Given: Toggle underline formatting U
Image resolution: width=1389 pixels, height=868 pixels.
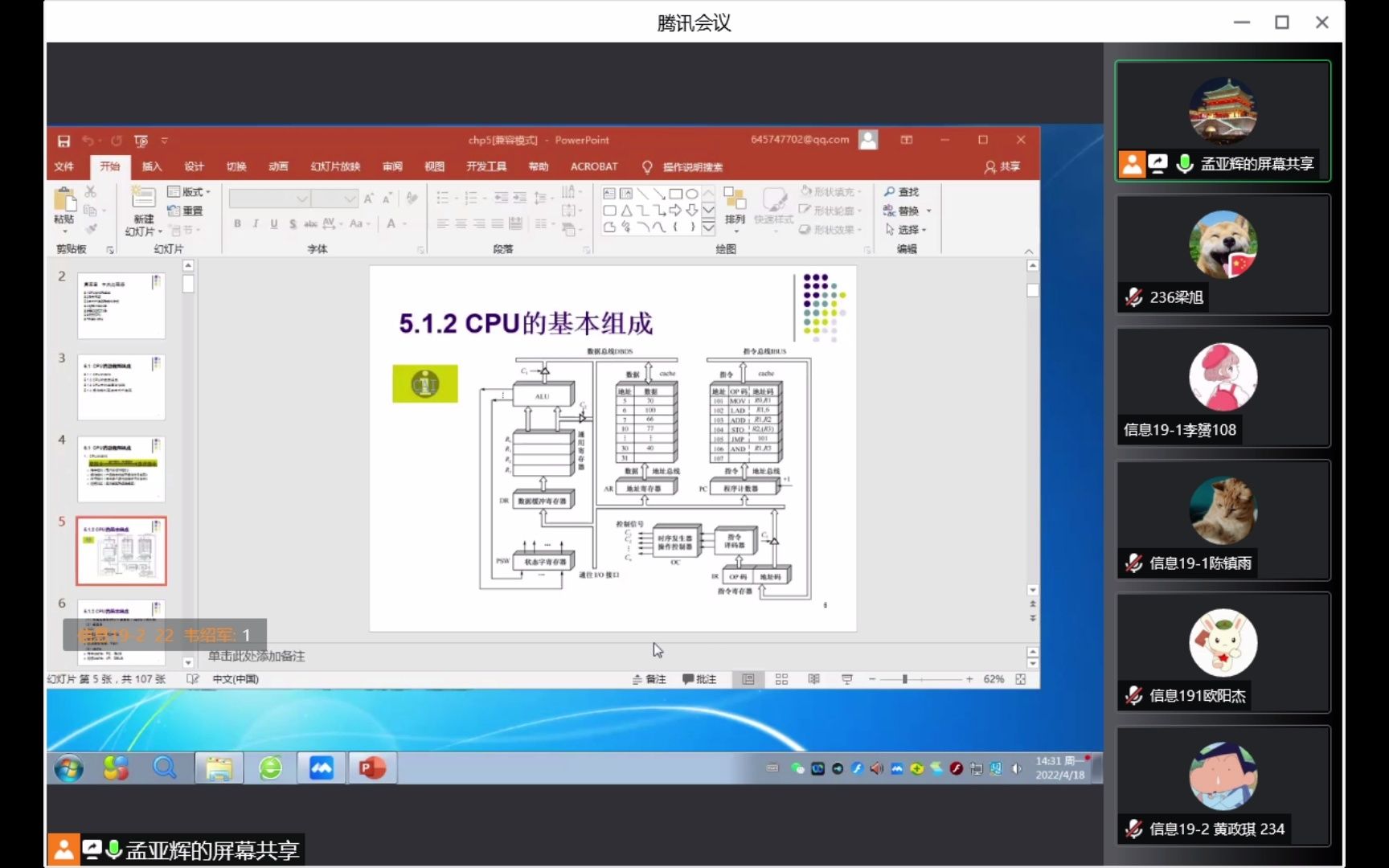Looking at the screenshot, I should (274, 223).
